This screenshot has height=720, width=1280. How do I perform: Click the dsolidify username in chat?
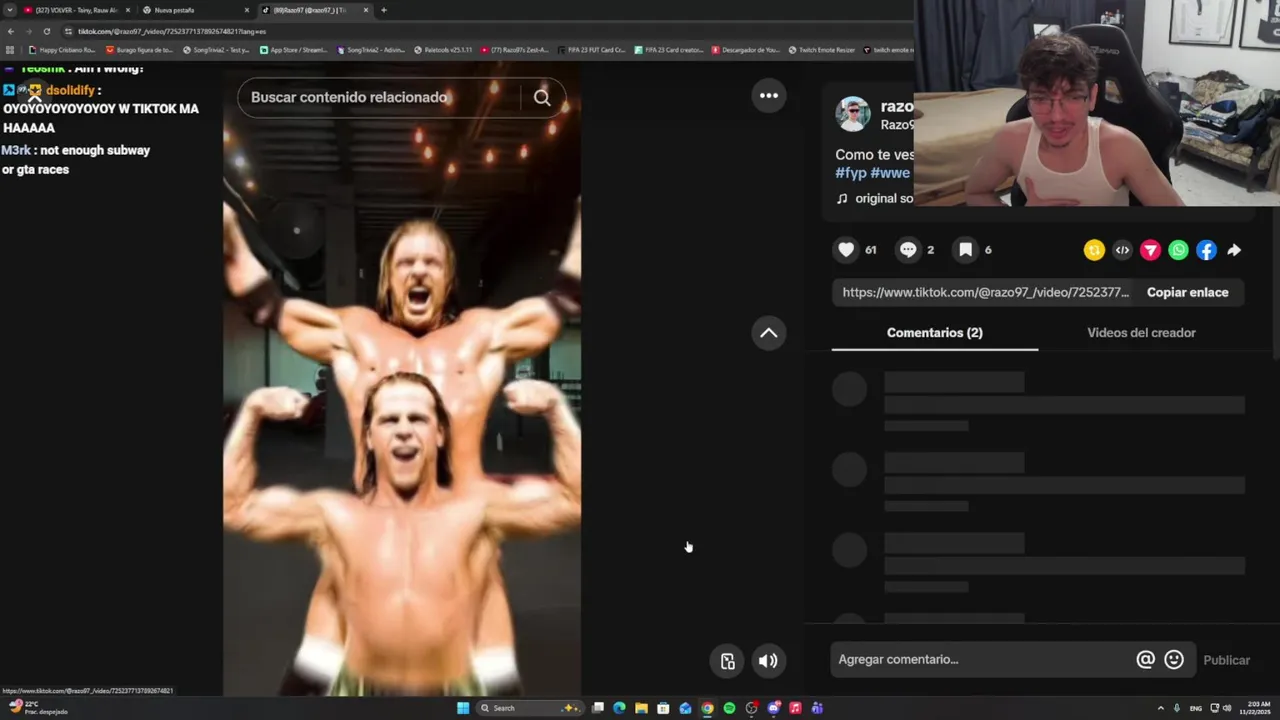pyautogui.click(x=70, y=90)
